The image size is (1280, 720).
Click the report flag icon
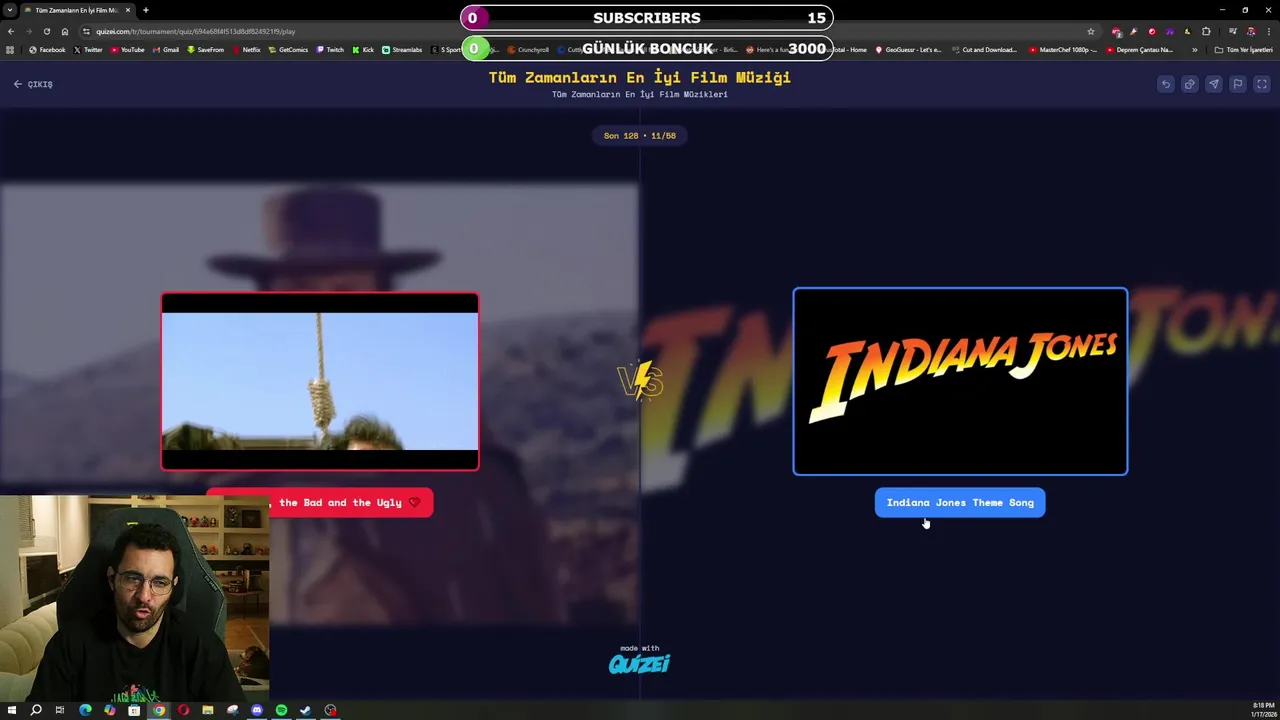1237,84
